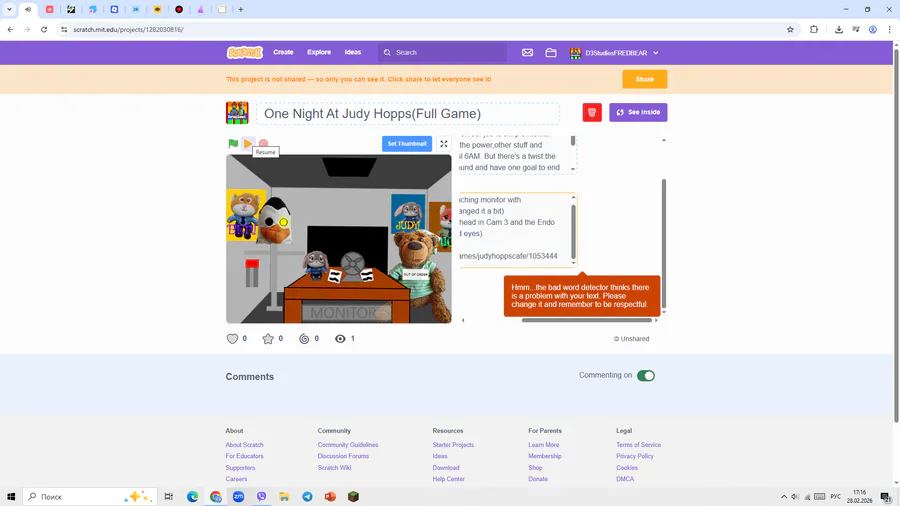Open See inside editor
Screen dimensions: 900x506
coord(638,112)
